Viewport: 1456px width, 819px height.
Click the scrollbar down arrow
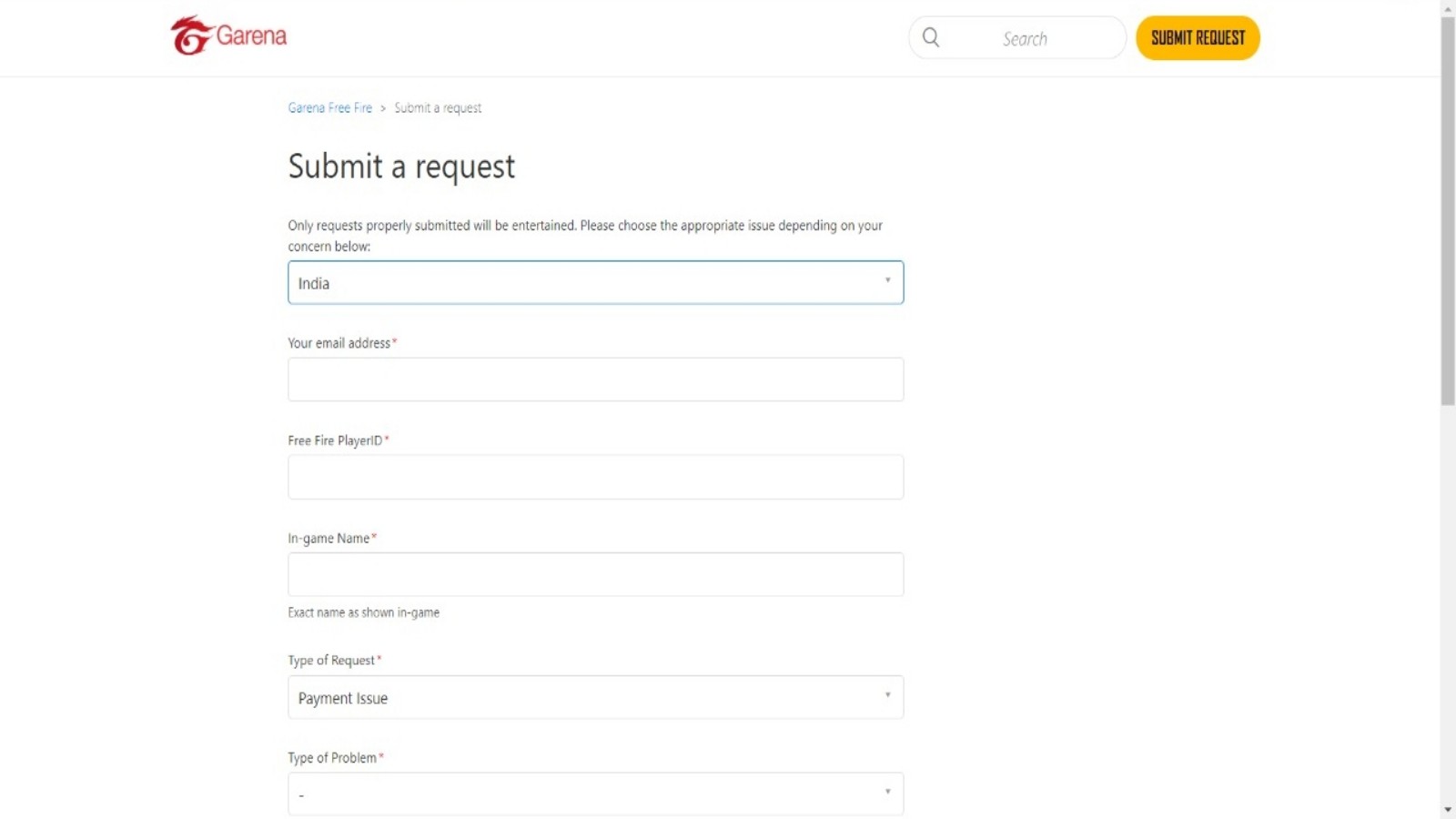click(x=1448, y=810)
